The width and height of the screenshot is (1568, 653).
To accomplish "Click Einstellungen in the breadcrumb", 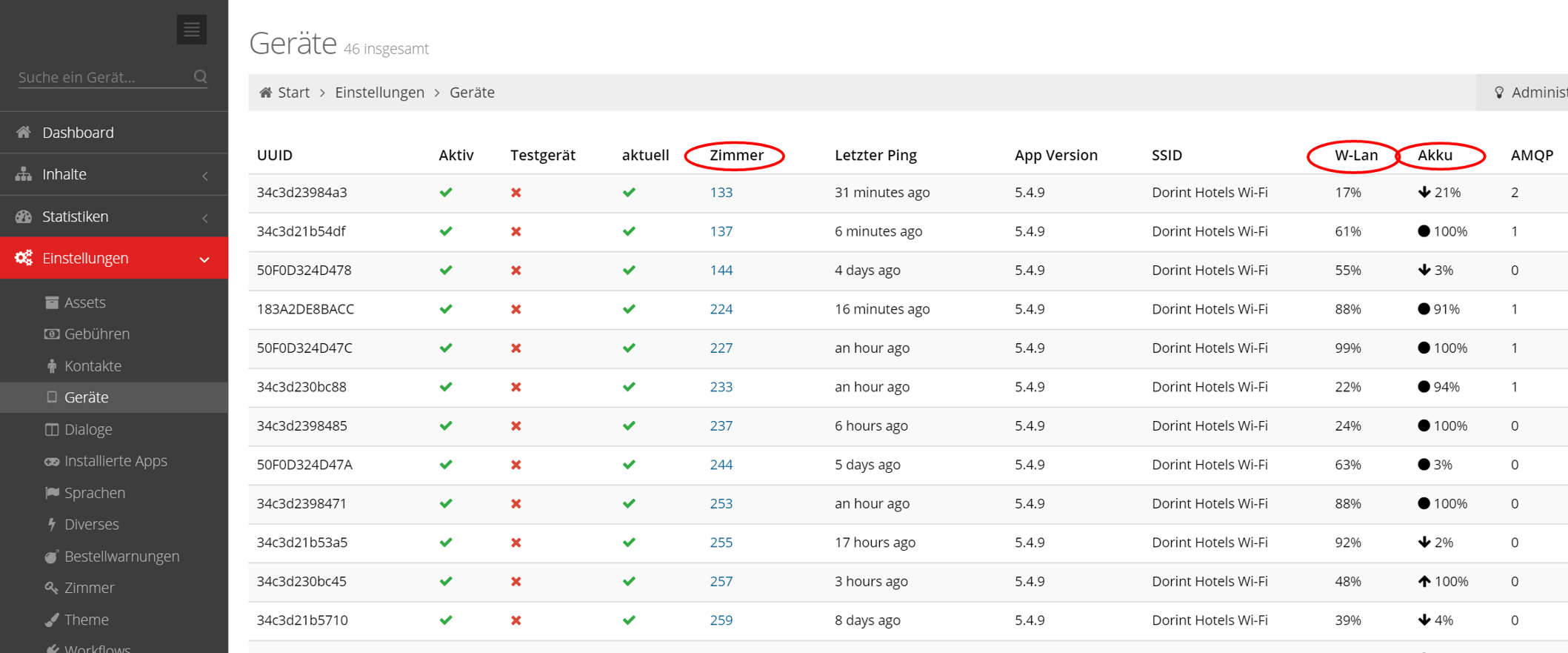I will coord(379,93).
